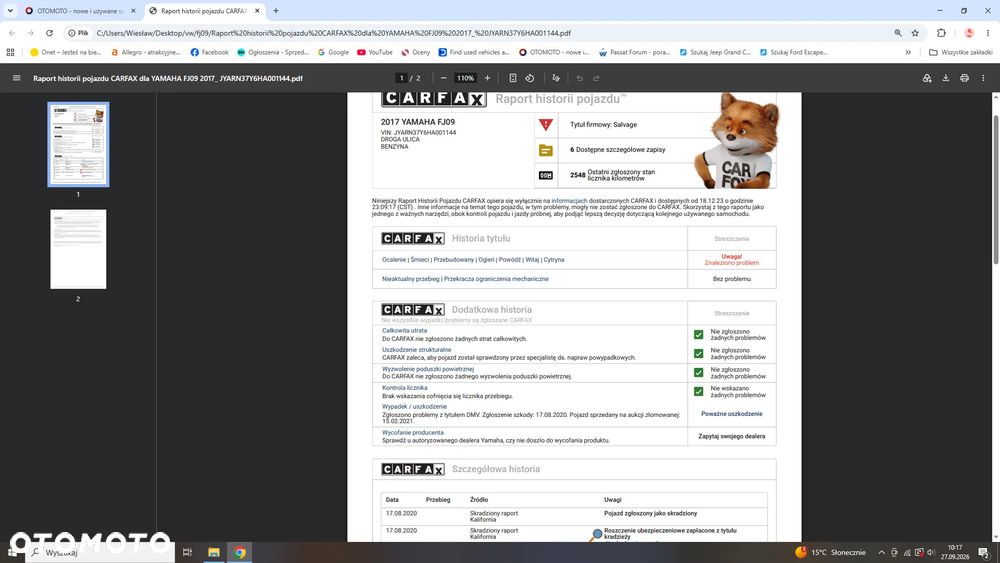
Task: Zoom in the PDF with plus button
Action: (487, 78)
